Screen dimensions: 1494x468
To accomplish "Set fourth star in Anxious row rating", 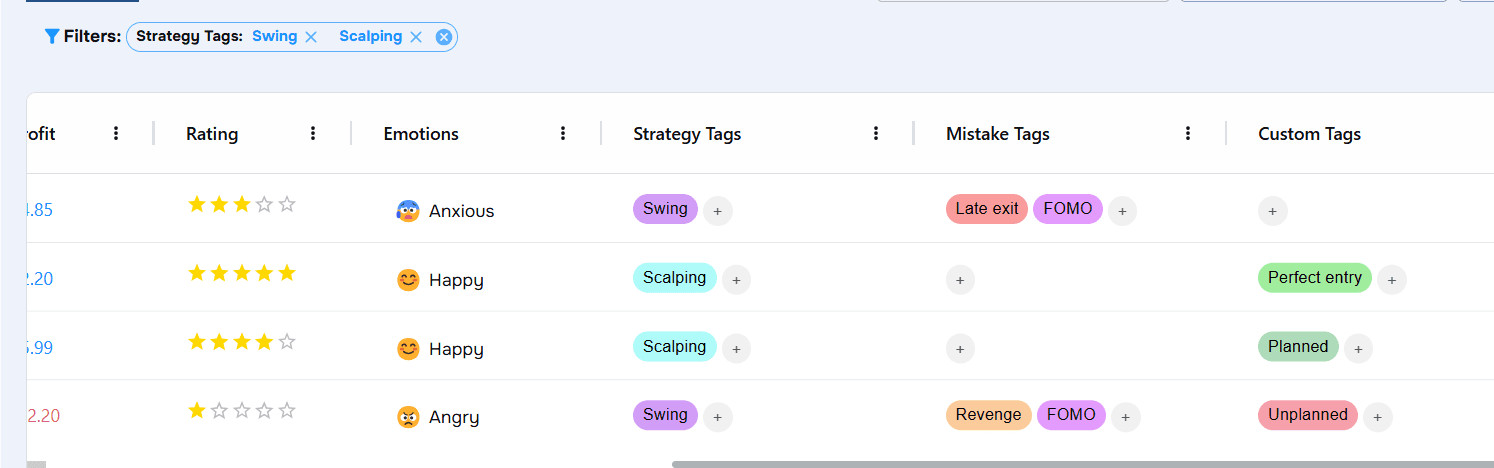I will click(264, 205).
